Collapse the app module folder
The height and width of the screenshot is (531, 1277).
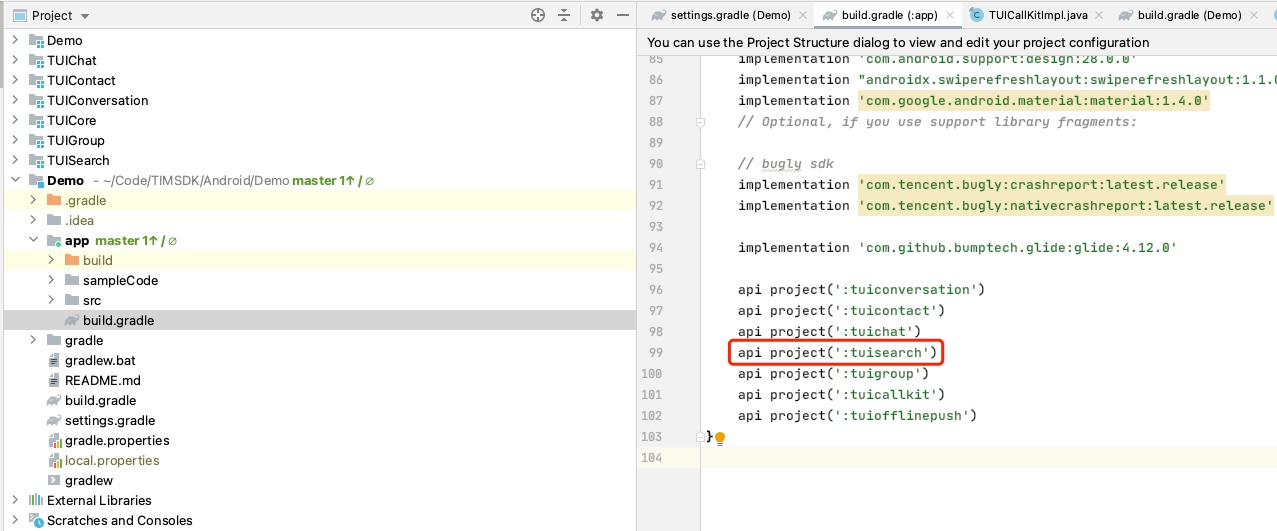click(33, 240)
